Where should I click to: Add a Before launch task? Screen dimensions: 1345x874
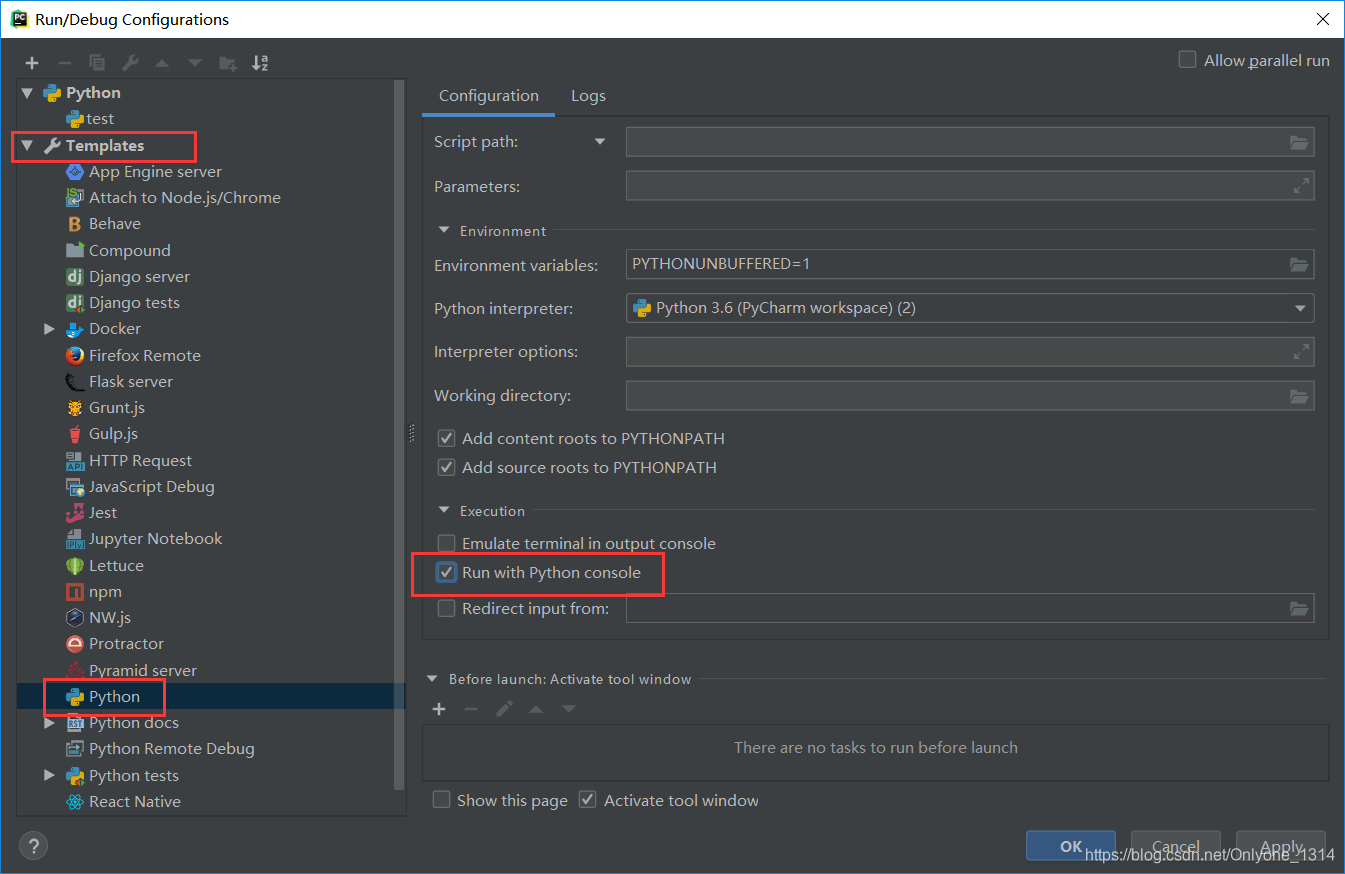point(439,709)
